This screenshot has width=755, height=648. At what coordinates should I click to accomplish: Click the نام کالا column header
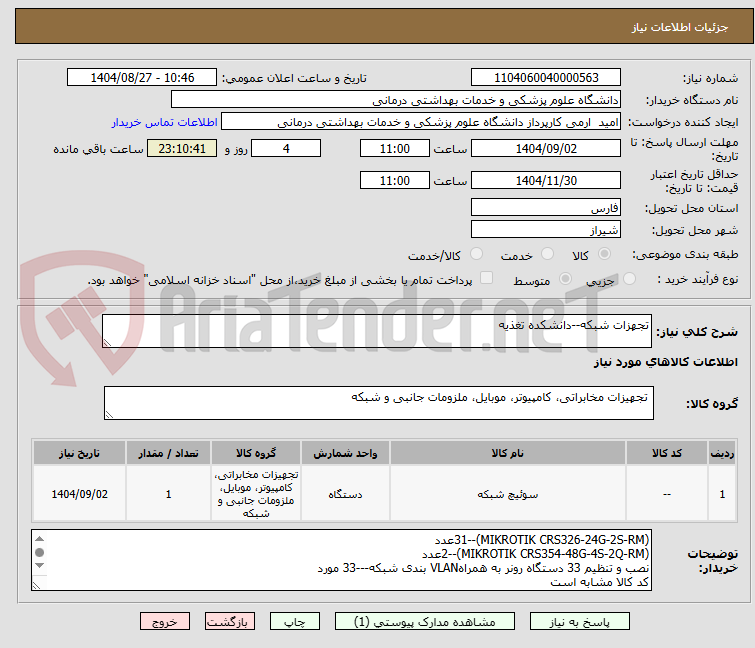[508, 453]
